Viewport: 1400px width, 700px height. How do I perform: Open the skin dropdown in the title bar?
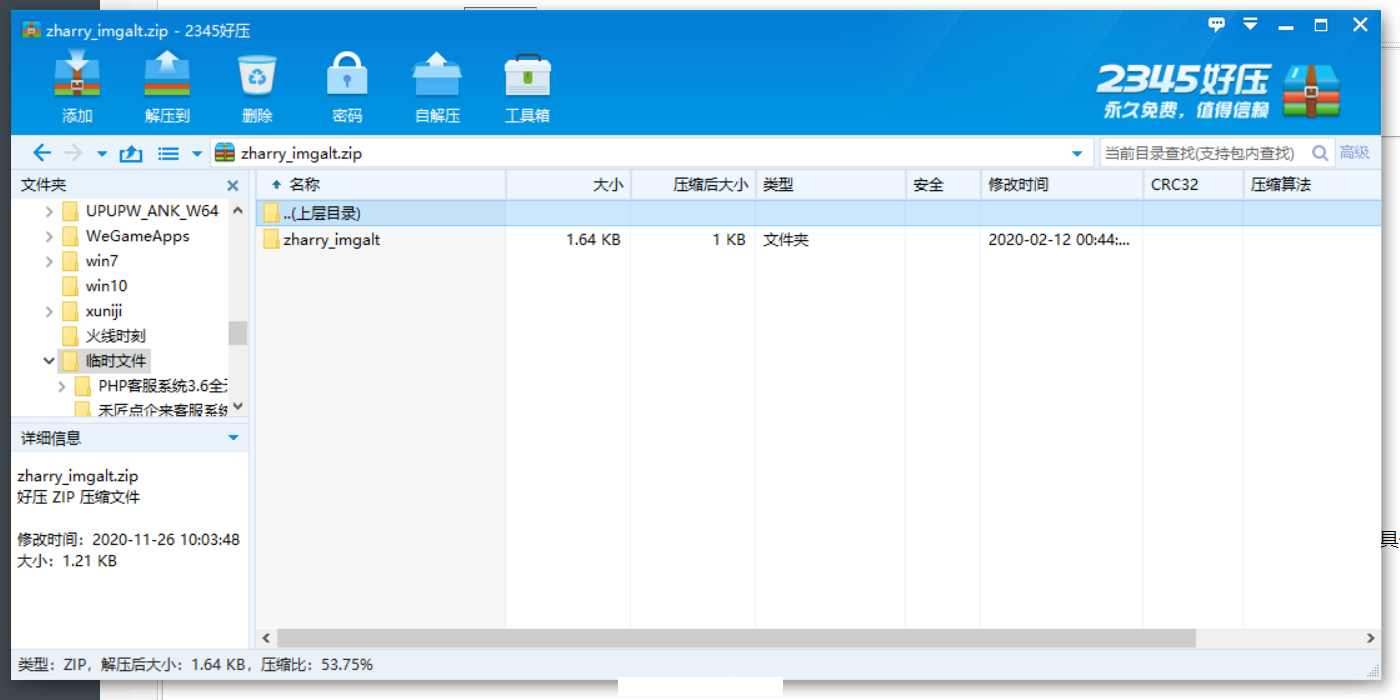tap(1250, 24)
